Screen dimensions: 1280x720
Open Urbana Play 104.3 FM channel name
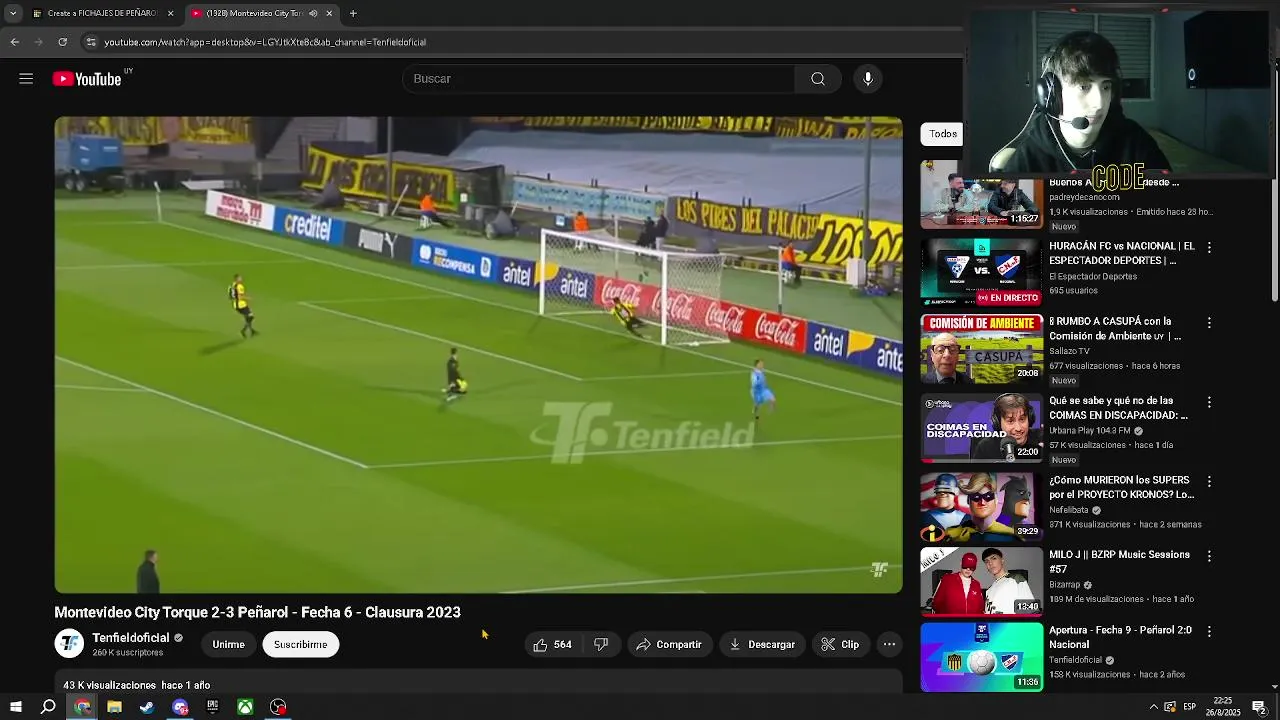(x=1090, y=431)
